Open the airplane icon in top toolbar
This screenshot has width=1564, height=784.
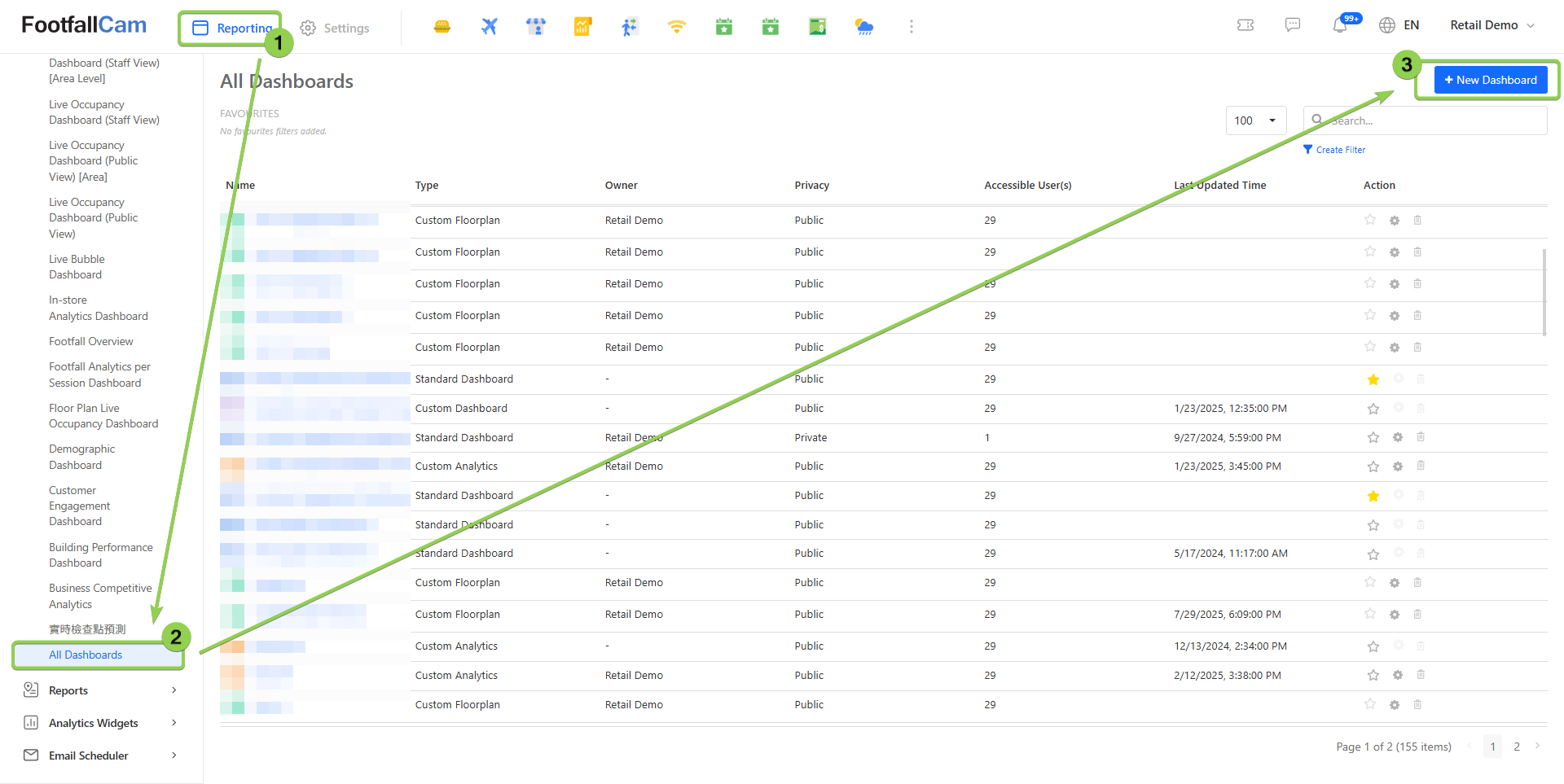point(489,27)
